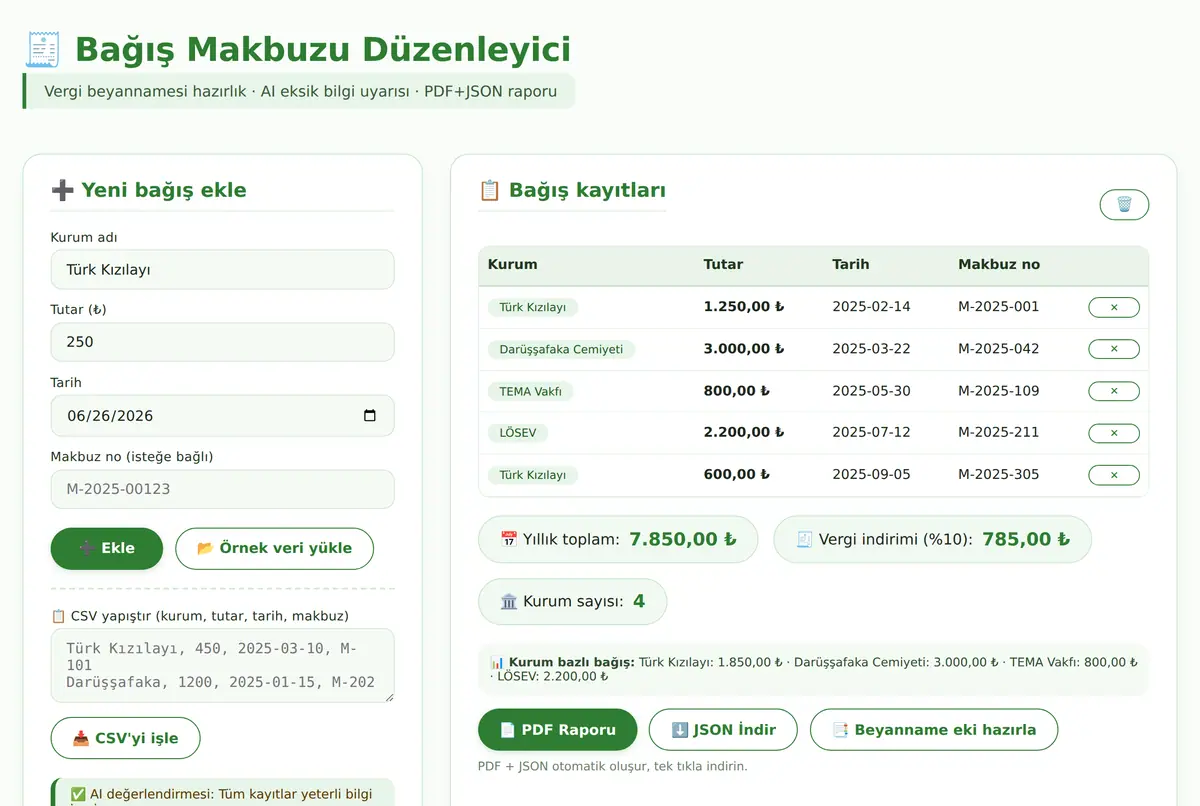Click the 3.000,00 ₺ amount
This screenshot has width=1200, height=806.
[744, 349]
